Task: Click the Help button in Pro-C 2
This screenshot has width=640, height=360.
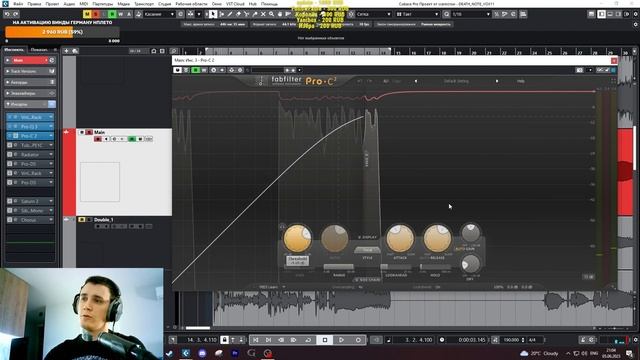Action: (x=521, y=81)
